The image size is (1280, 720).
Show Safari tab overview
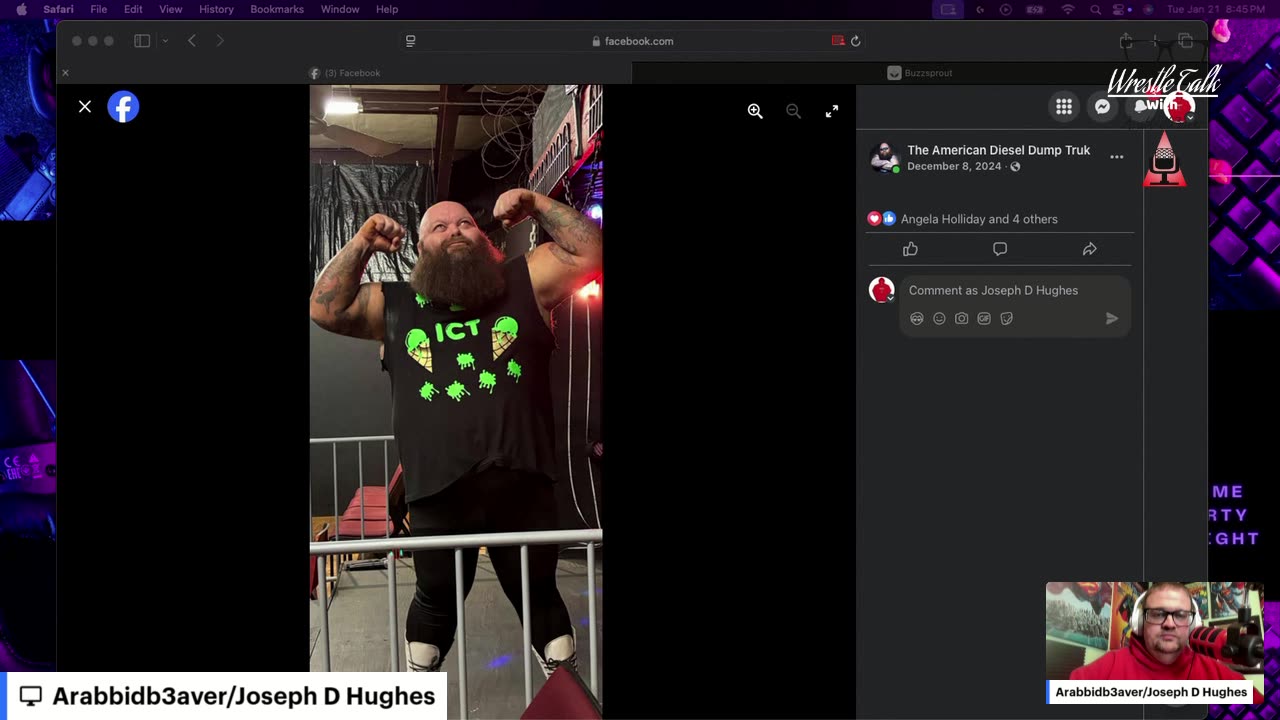pyautogui.click(x=1185, y=41)
